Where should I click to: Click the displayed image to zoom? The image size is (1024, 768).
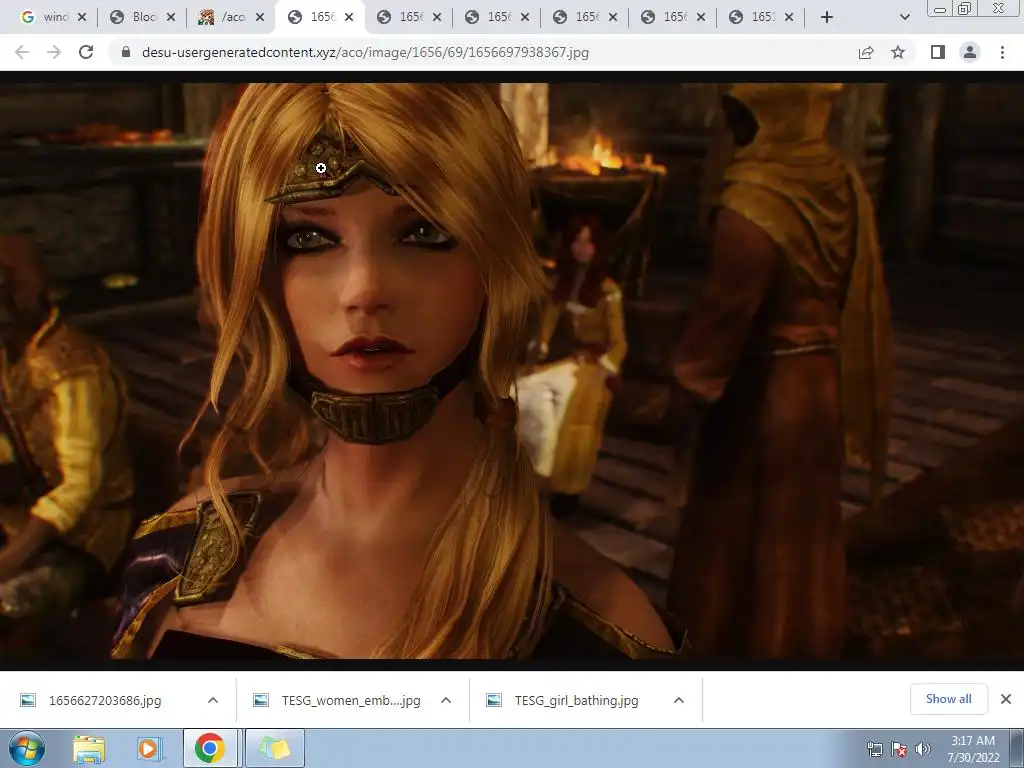click(512, 370)
